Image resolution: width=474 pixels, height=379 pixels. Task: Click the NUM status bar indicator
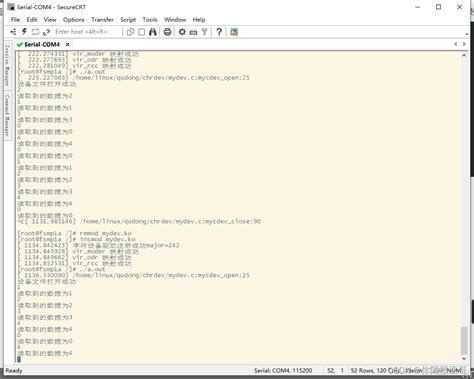pos(455,370)
